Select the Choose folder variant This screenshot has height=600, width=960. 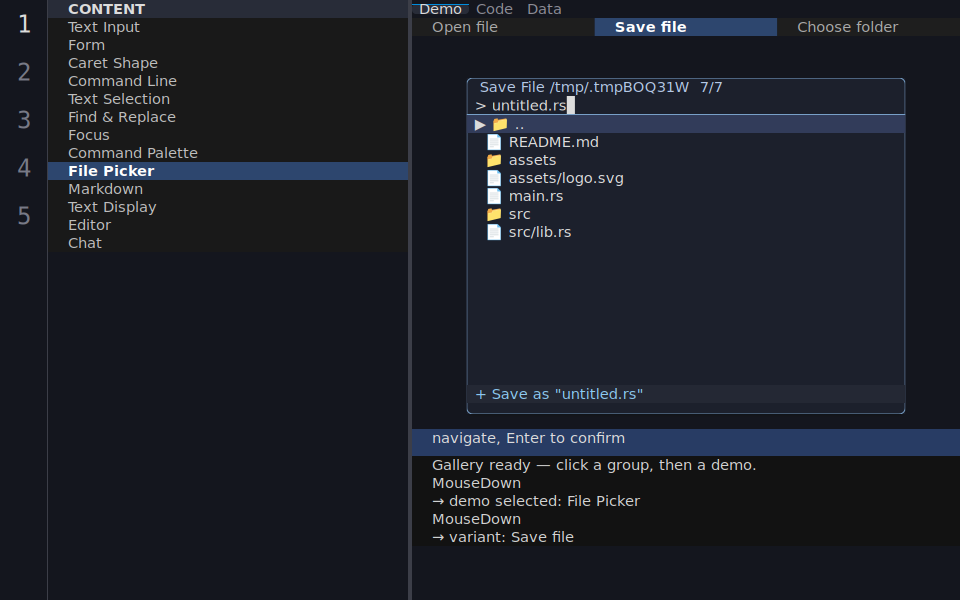(x=868, y=27)
